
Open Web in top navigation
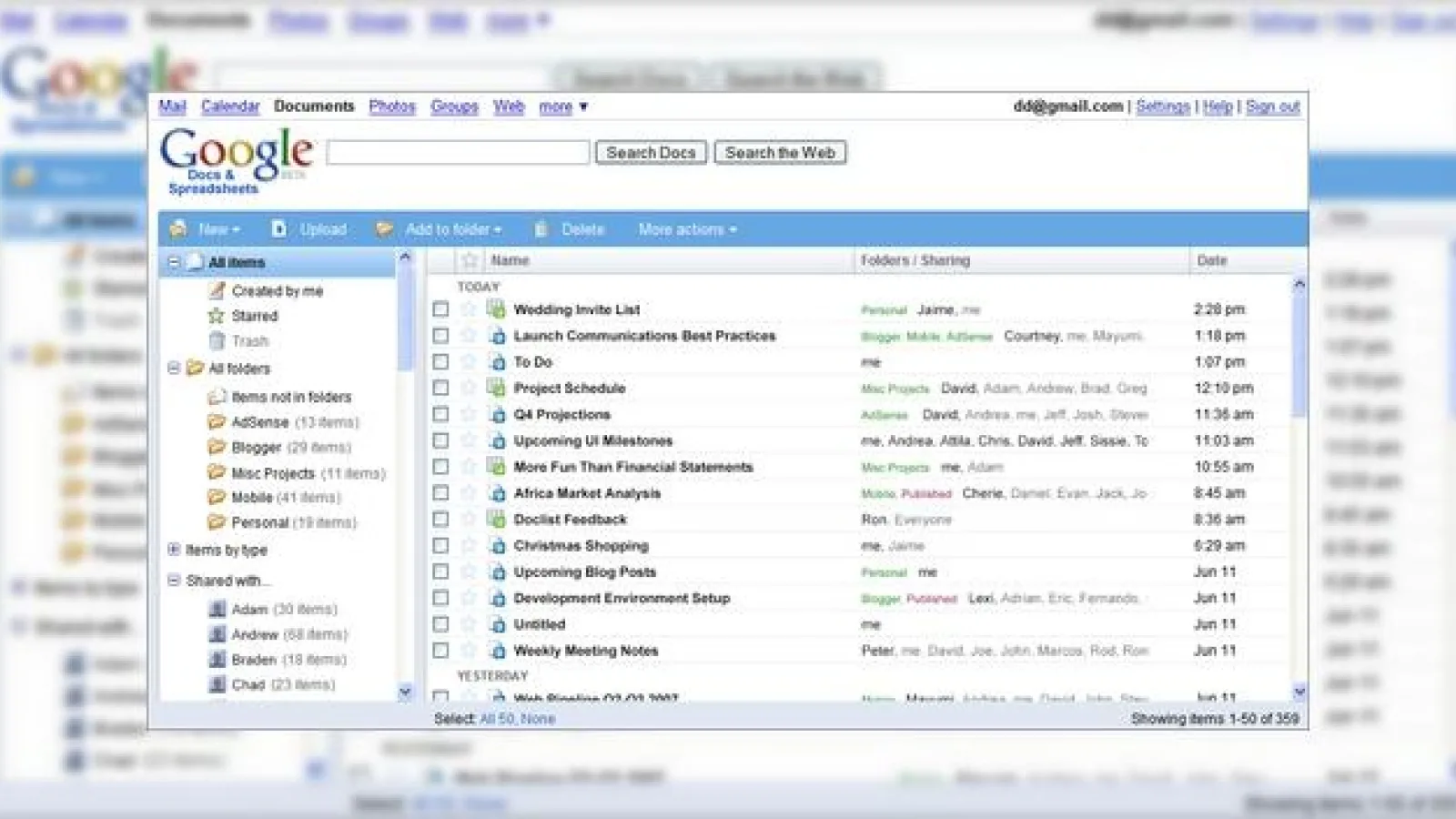tap(509, 106)
